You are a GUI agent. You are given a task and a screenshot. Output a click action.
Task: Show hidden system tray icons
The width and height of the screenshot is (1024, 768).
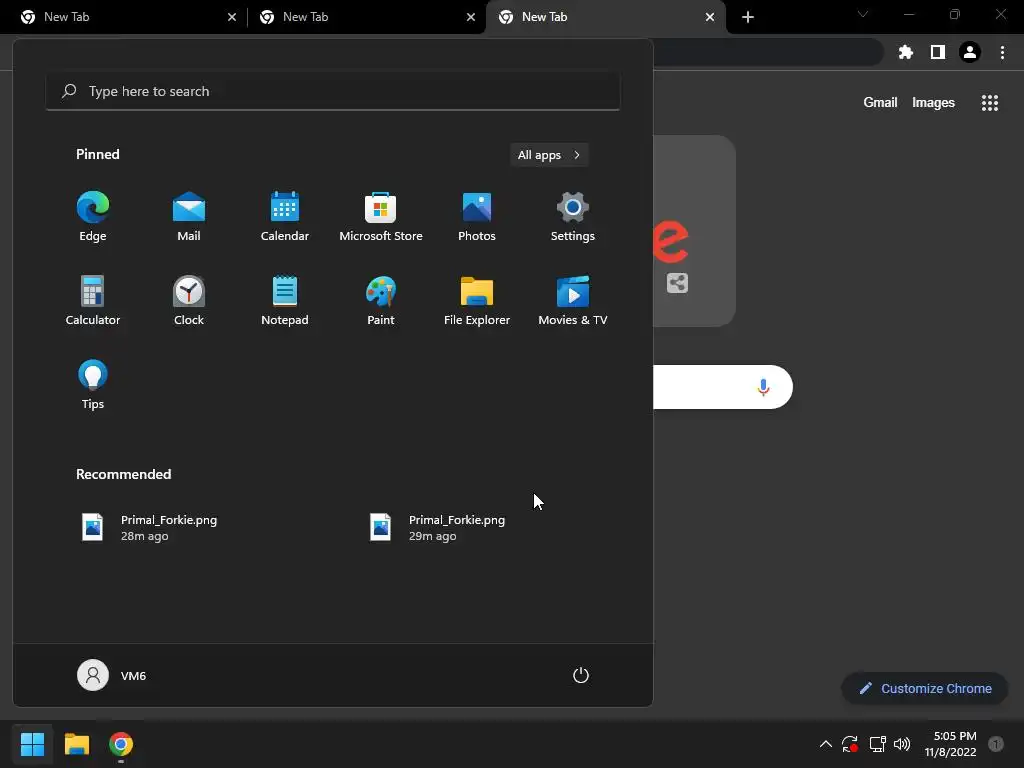click(825, 744)
